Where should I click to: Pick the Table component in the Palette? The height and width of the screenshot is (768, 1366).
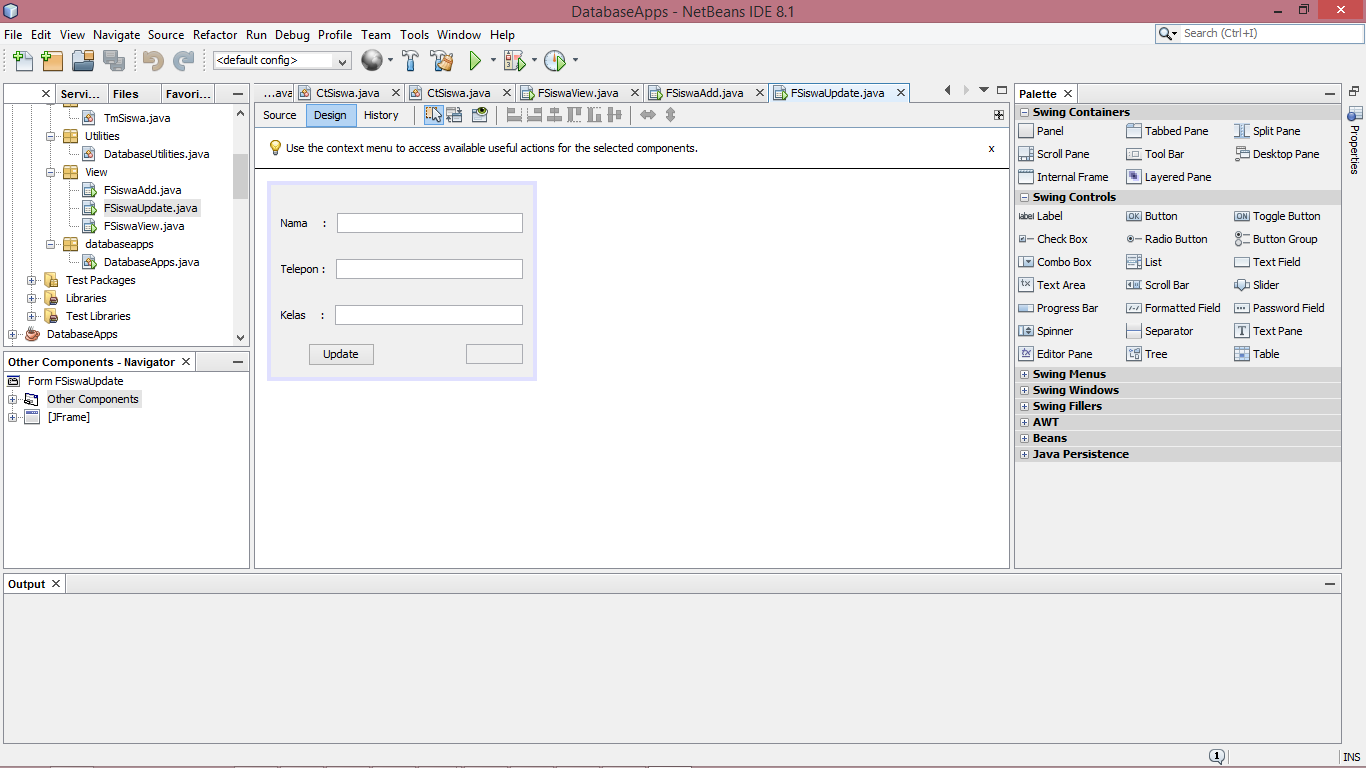point(1257,354)
